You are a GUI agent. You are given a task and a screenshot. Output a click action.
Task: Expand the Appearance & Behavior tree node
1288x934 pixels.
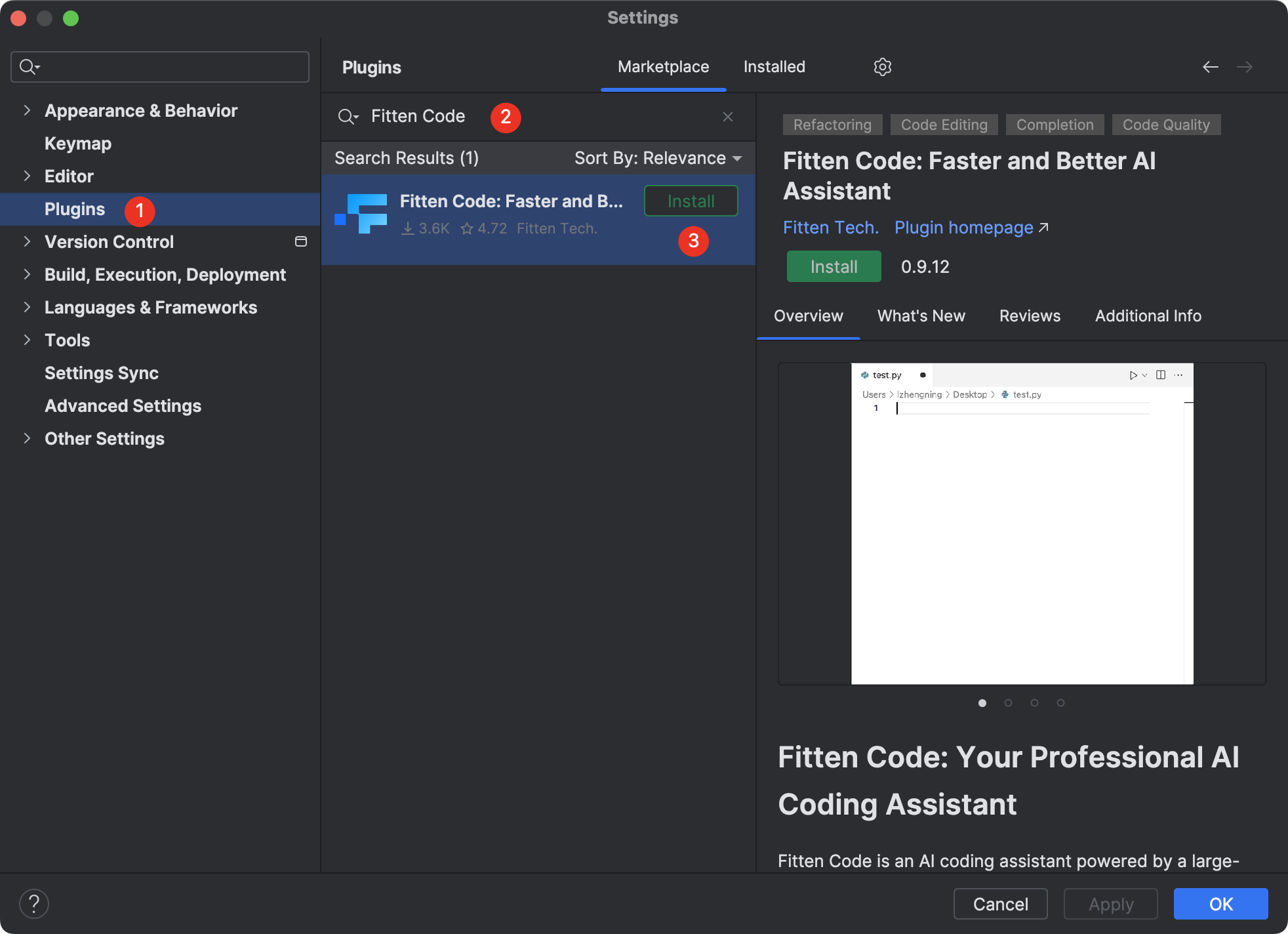(x=27, y=110)
